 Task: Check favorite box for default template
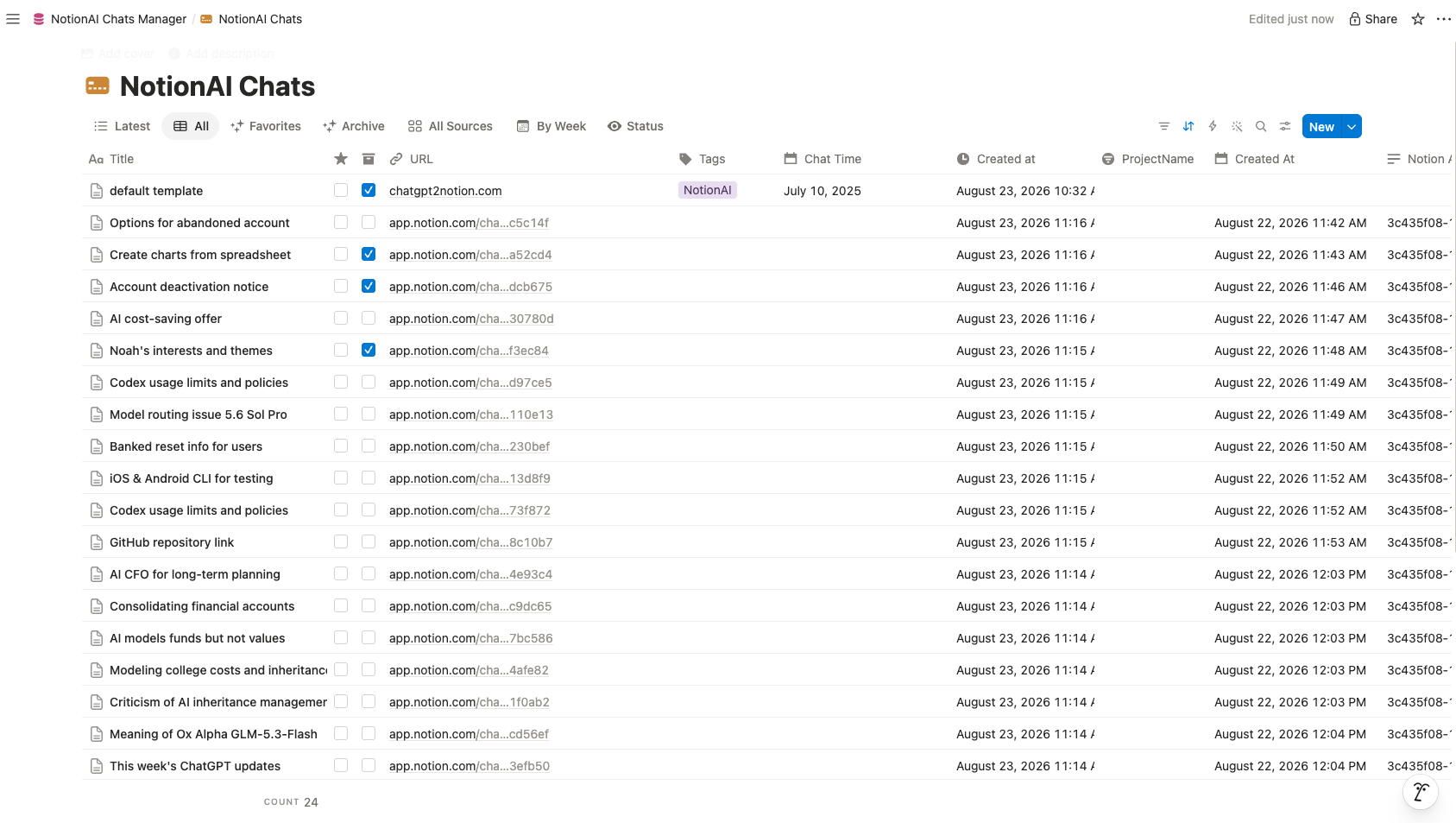[x=341, y=190]
